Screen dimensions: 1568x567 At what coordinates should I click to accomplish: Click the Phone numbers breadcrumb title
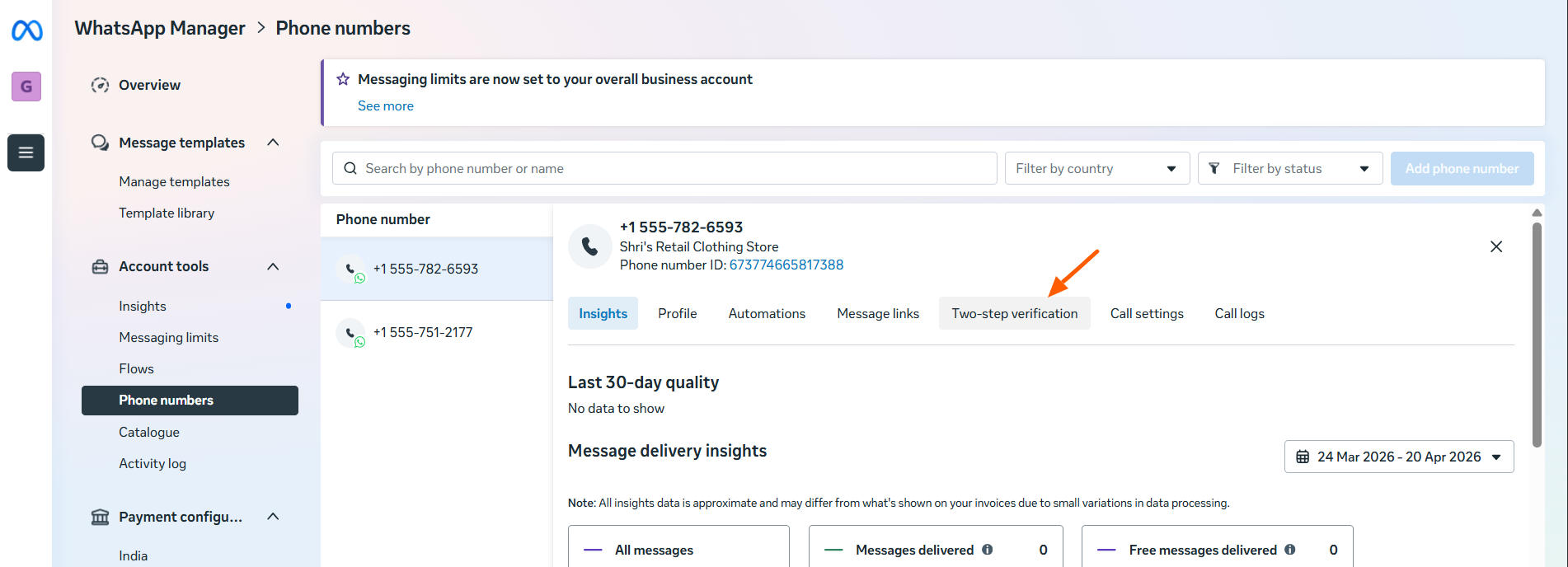[x=343, y=28]
